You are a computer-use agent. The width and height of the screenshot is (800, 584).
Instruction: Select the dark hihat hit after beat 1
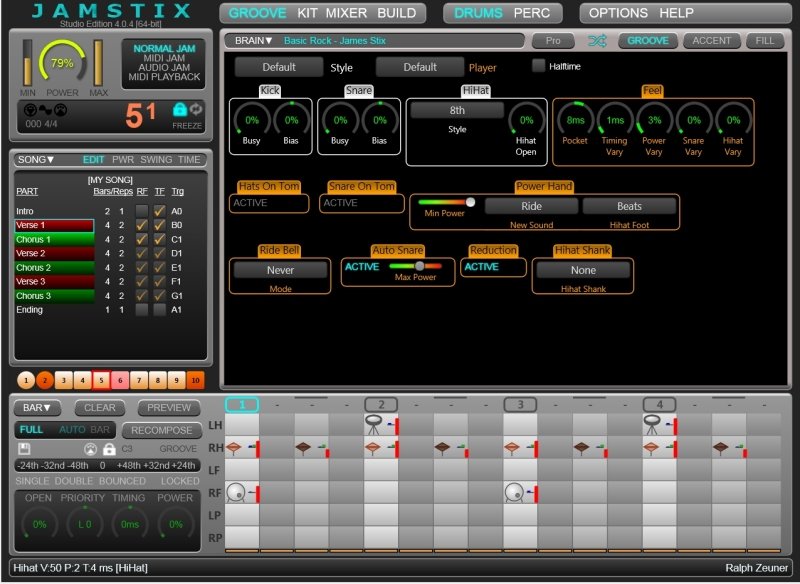312,448
